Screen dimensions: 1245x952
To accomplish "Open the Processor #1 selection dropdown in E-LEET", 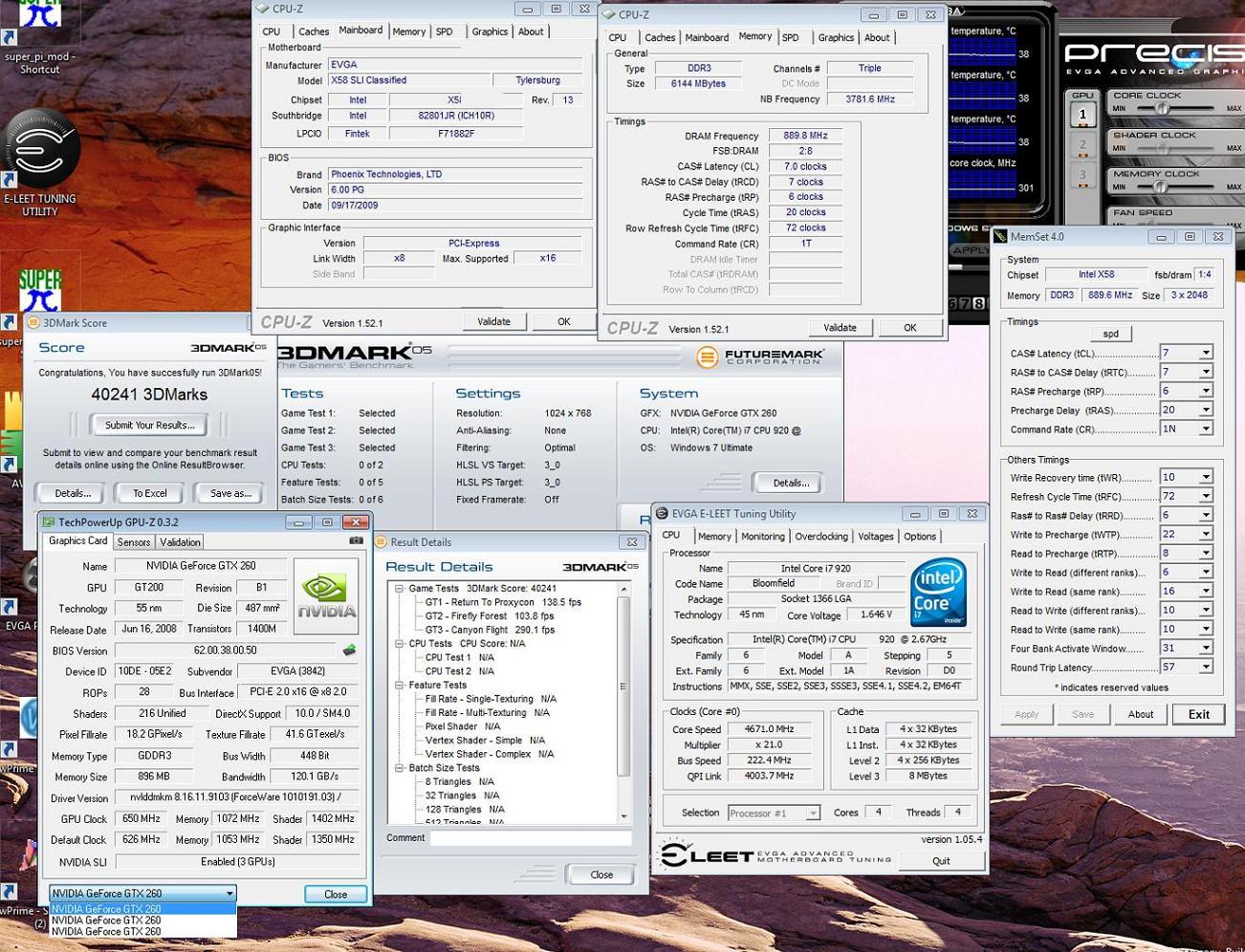I will pyautogui.click(x=774, y=812).
